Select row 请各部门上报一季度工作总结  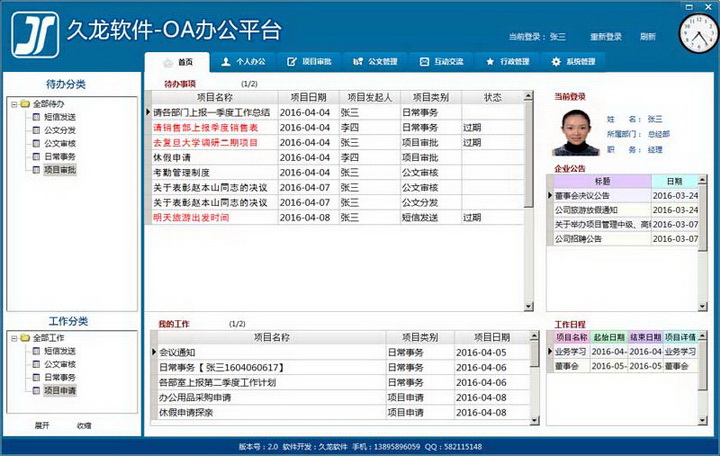point(338,113)
